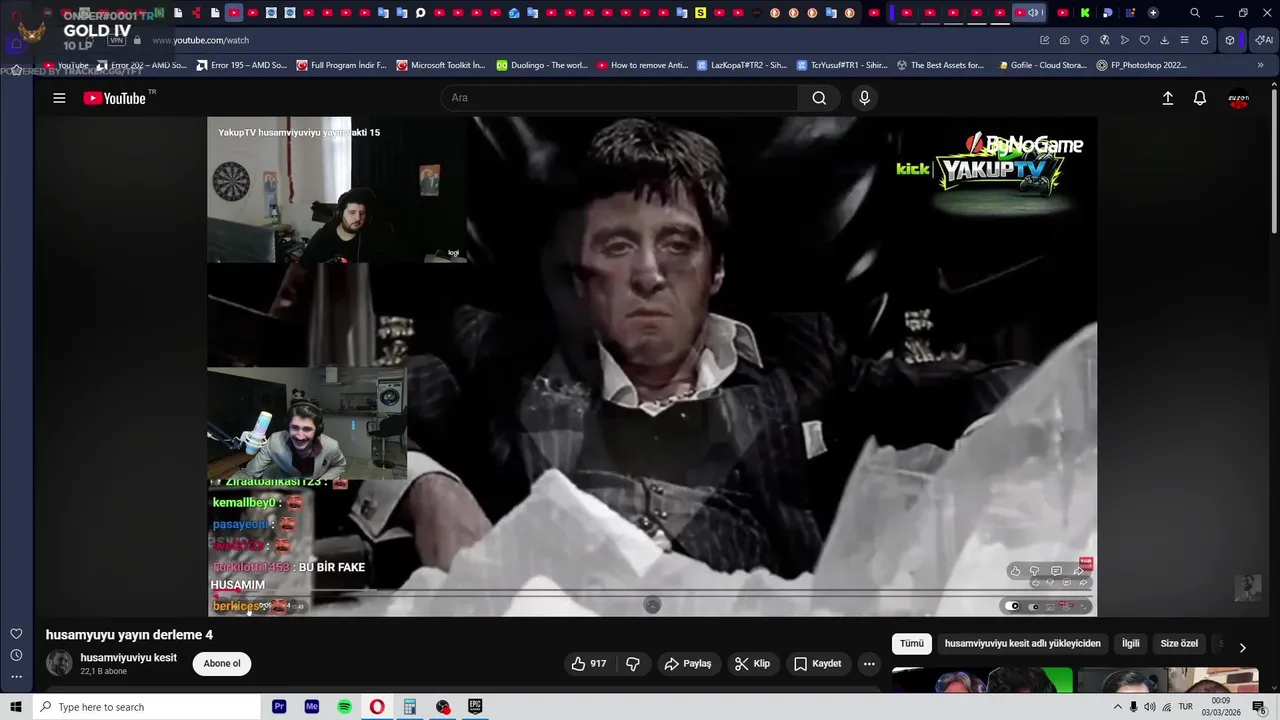Open the TcrYusuf#TR1 bookmark
The image size is (1280, 720).
pos(842,65)
